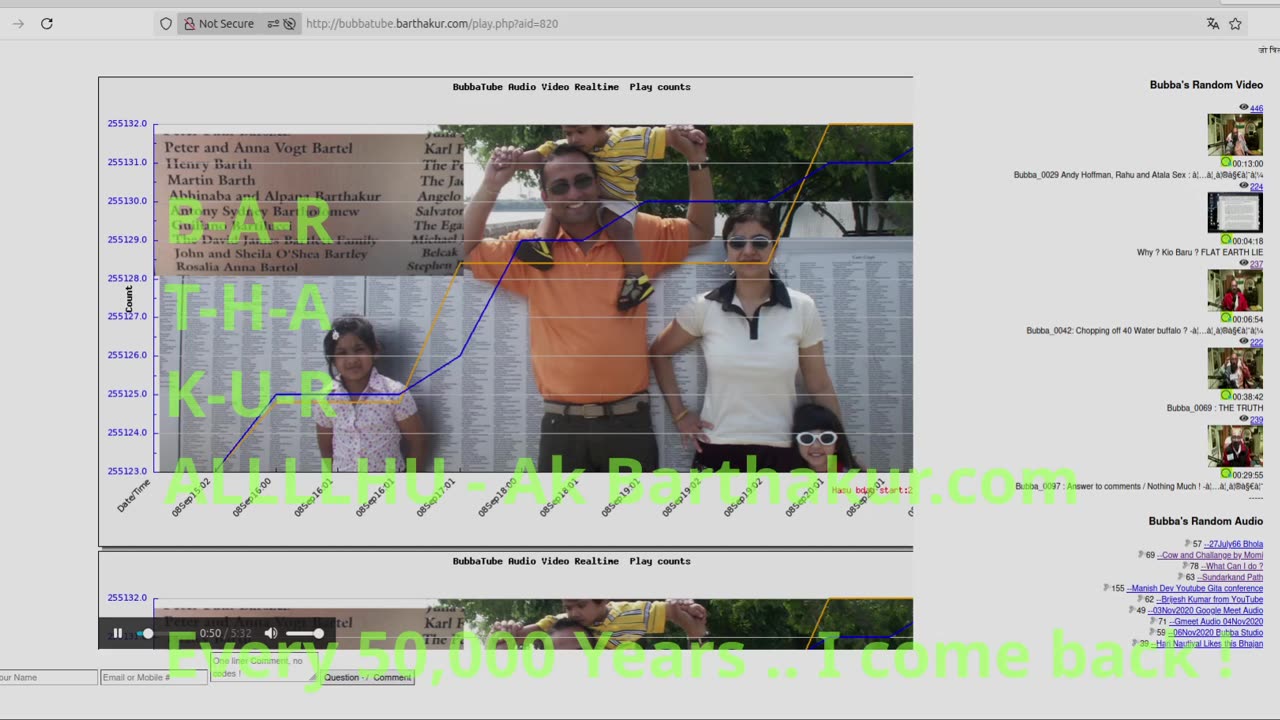The width and height of the screenshot is (1280, 720).
Task: Open Manish Dev Youtube Gita conference link
Action: coord(1195,588)
